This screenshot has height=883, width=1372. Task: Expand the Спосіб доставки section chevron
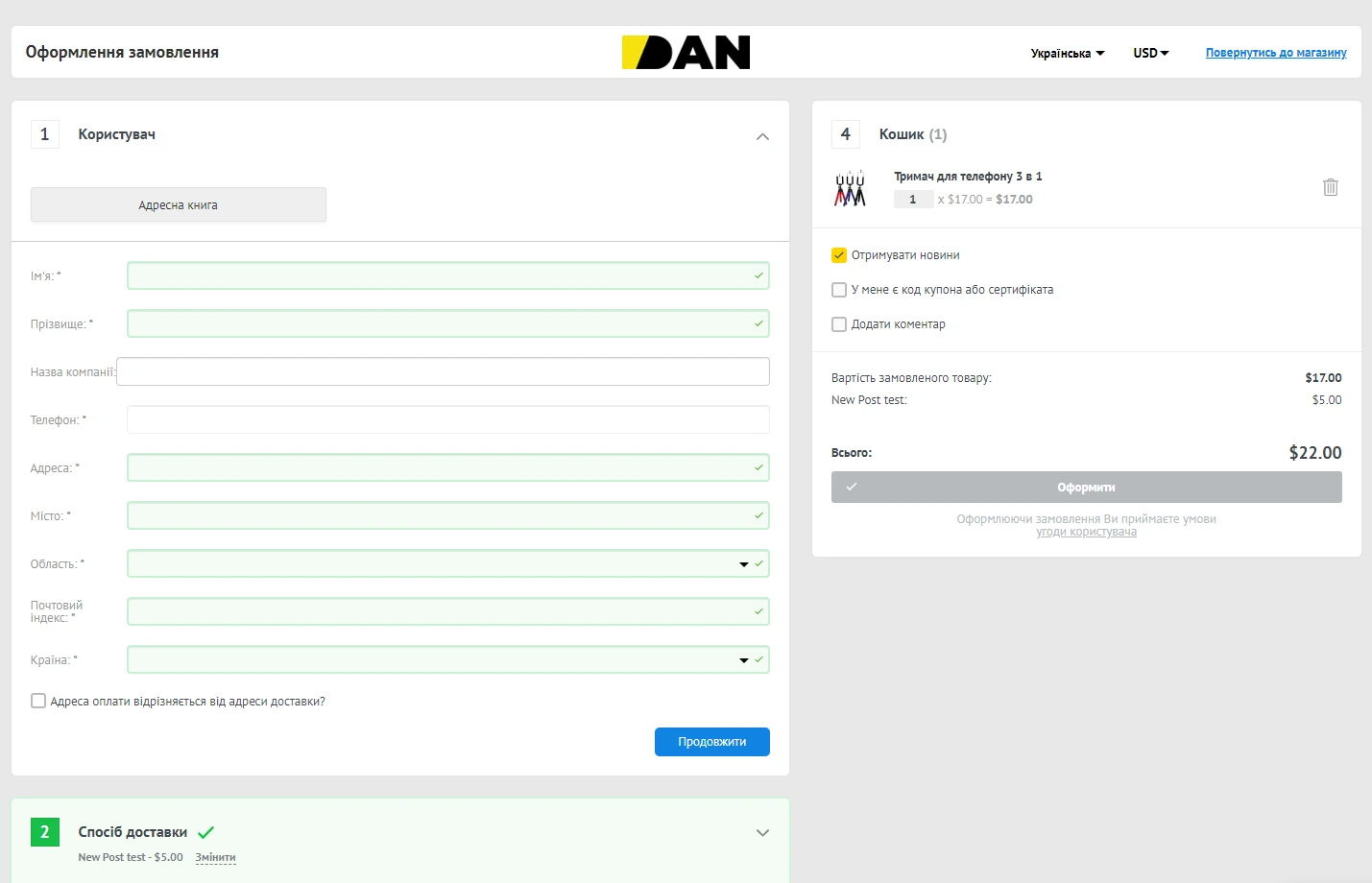762,833
